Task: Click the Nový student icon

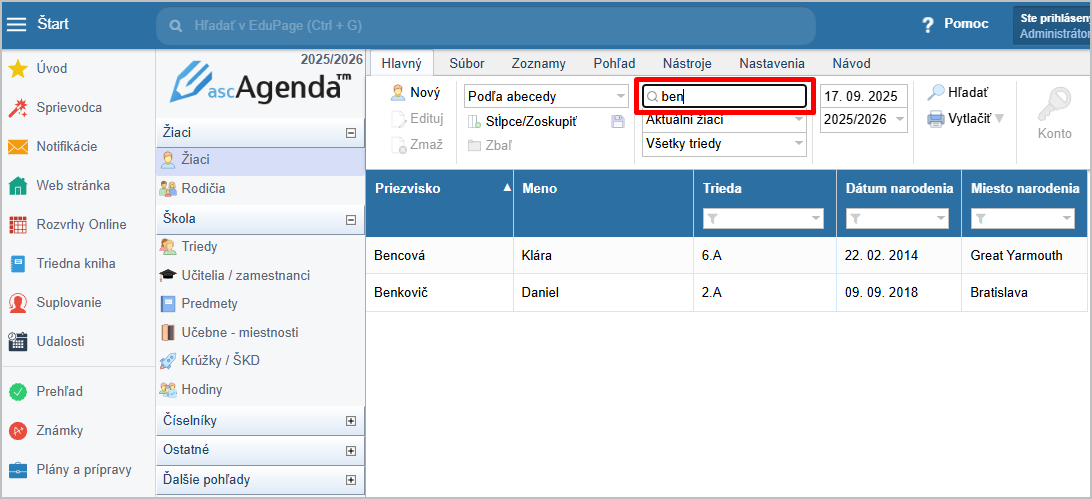Action: coord(398,93)
